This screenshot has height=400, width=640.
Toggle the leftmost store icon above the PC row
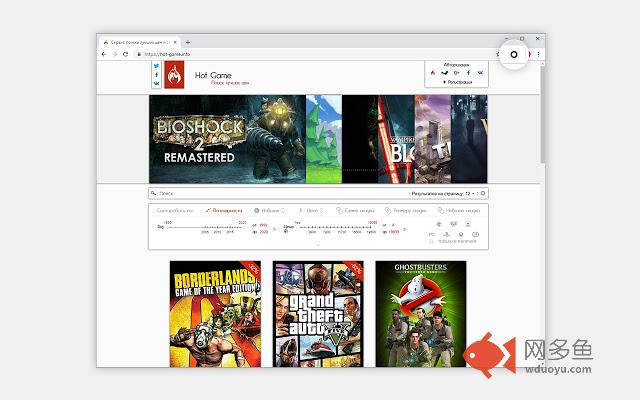pyautogui.click(x=439, y=224)
